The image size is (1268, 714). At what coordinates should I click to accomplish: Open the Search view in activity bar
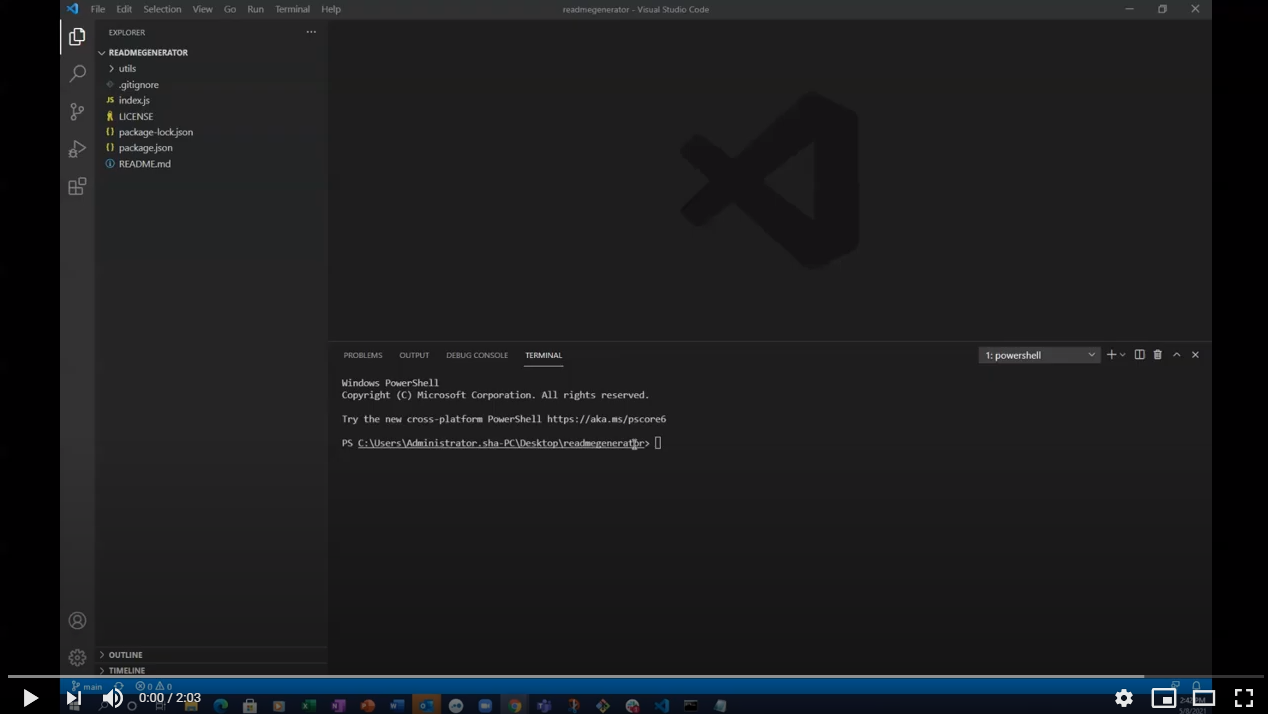(x=77, y=74)
